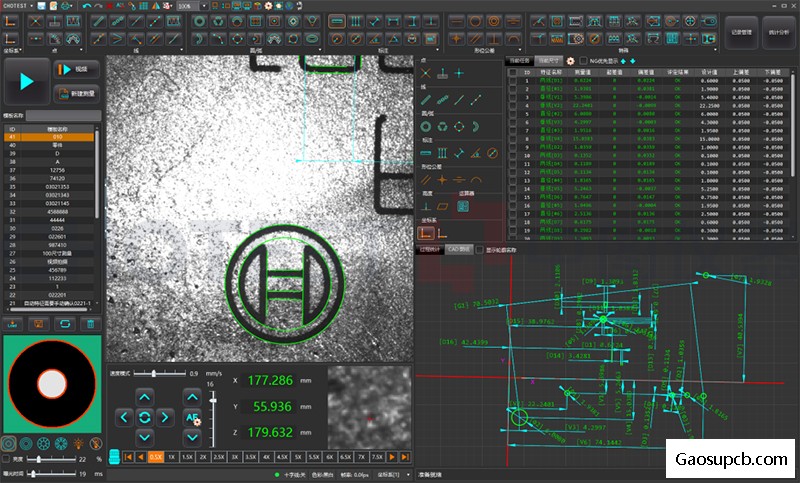Select the angle dimension tool in ribbon

click(374, 39)
